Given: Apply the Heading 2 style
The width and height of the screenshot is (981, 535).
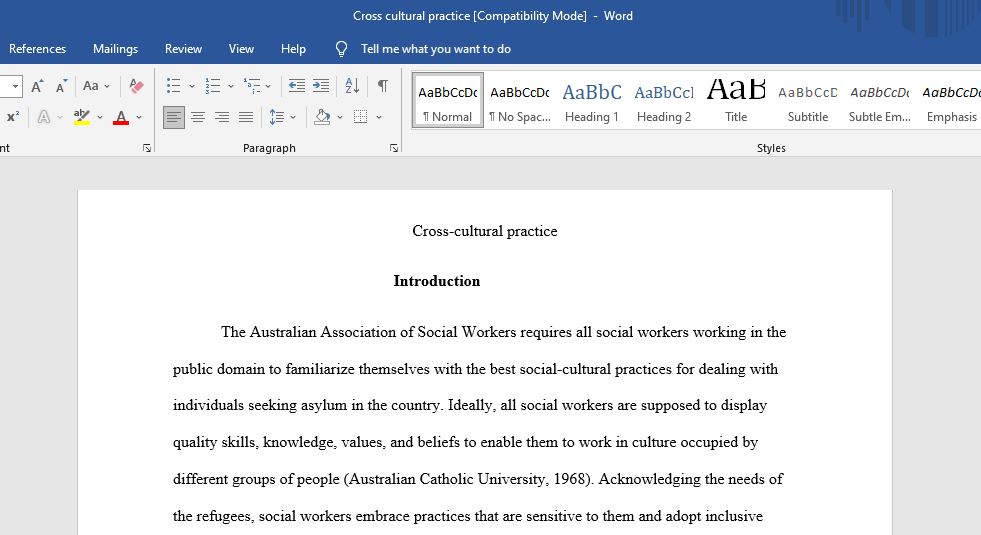Looking at the screenshot, I should pos(664,101).
